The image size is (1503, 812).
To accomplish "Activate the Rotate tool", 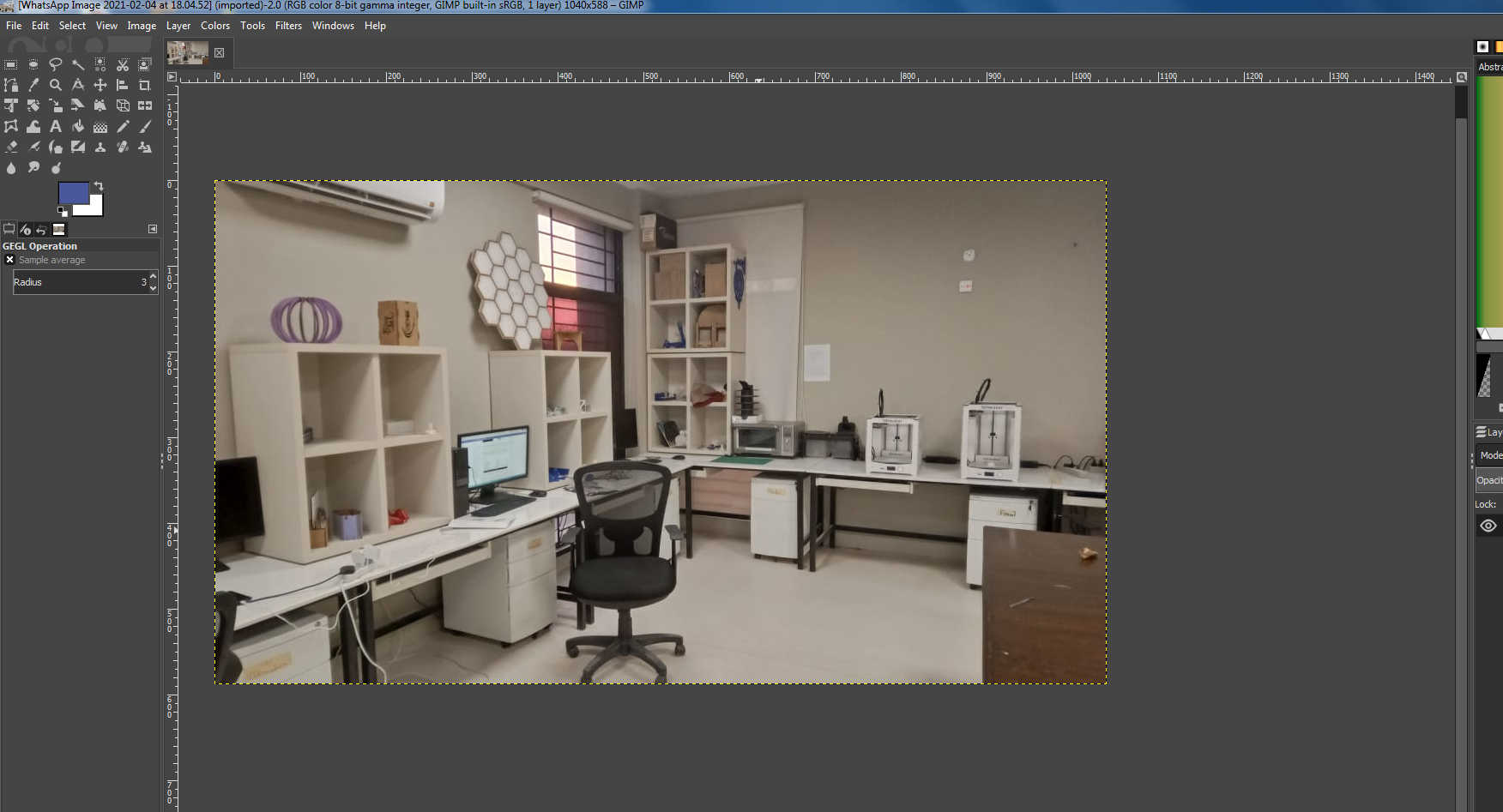I will [x=33, y=105].
